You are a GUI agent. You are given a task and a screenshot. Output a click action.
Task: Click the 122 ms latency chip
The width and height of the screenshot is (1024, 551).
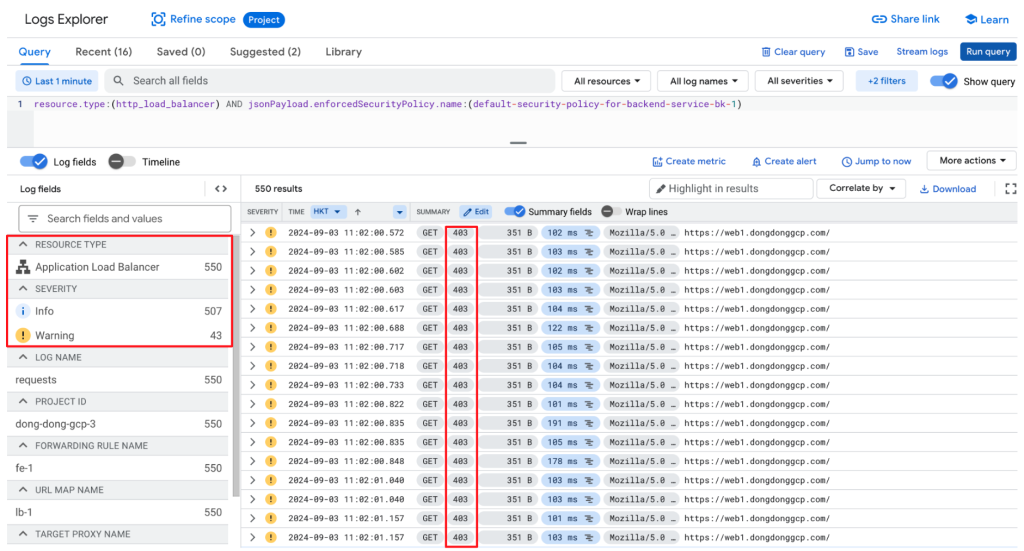(x=569, y=328)
